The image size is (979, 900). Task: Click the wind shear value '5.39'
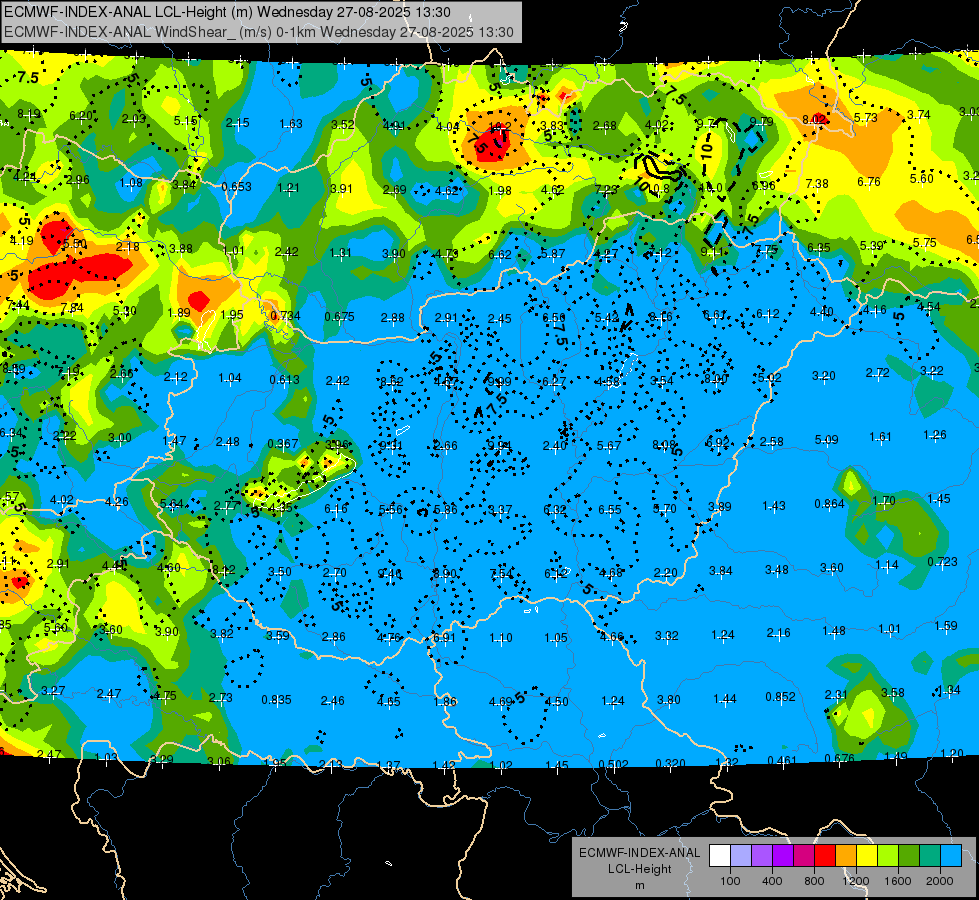[x=871, y=245]
